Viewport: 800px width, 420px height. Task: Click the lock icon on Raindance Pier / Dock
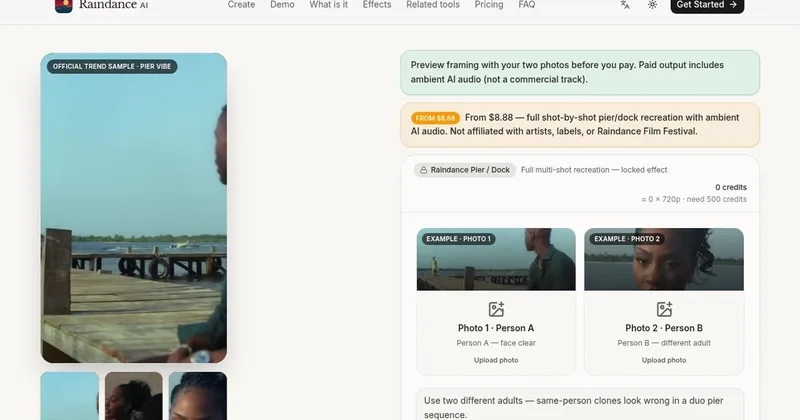click(x=423, y=170)
